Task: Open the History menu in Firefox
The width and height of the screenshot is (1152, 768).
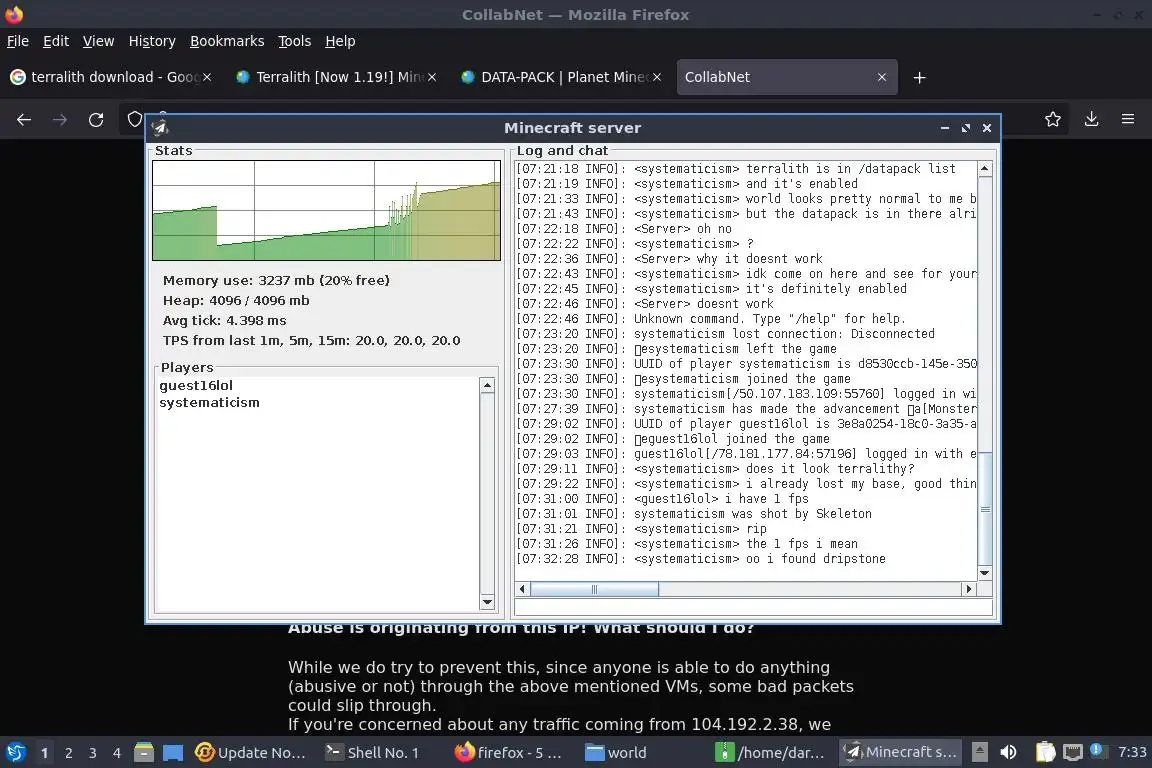Action: [152, 41]
